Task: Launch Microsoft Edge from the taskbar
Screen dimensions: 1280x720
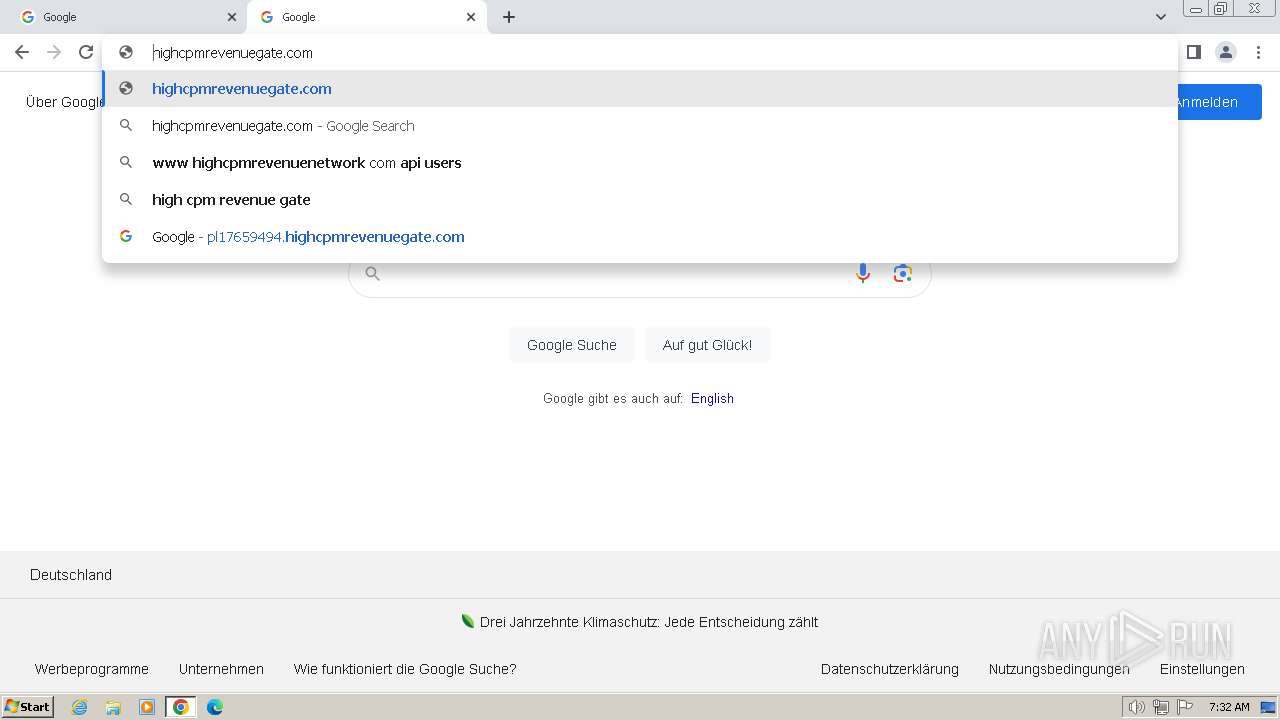Action: coord(215,707)
